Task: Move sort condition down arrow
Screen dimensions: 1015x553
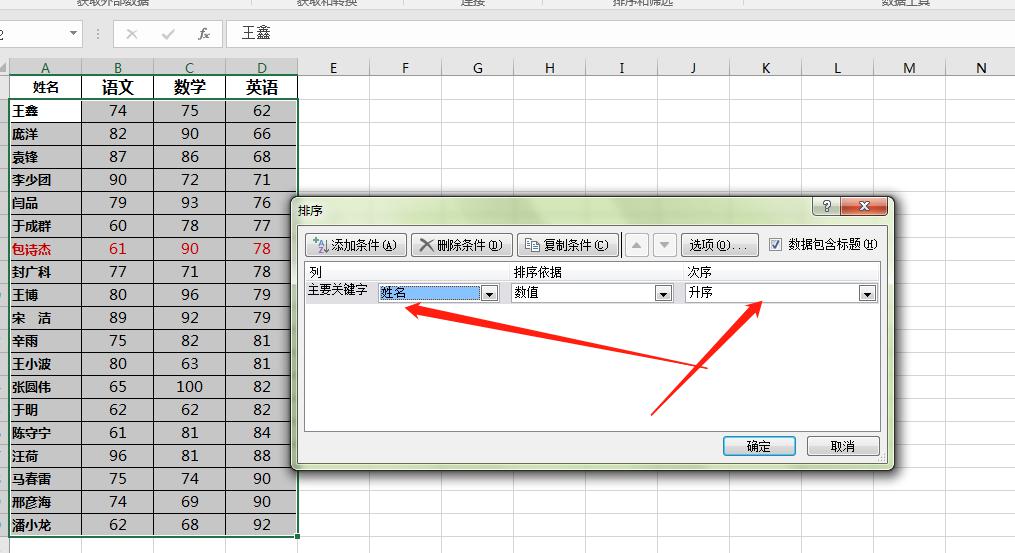Action: pos(664,245)
